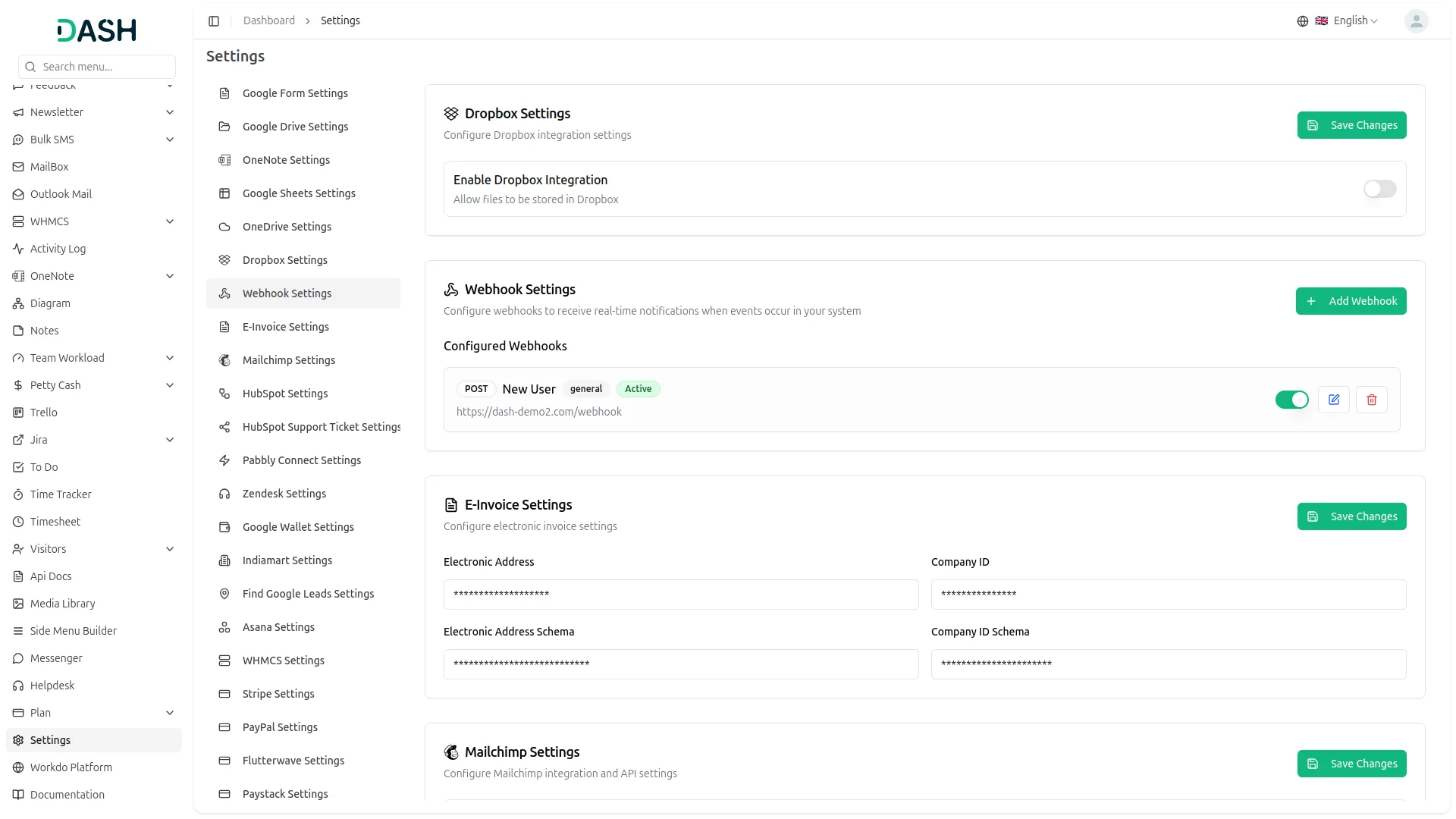Click the Company ID input field
1456x819 pixels.
[x=1169, y=595]
